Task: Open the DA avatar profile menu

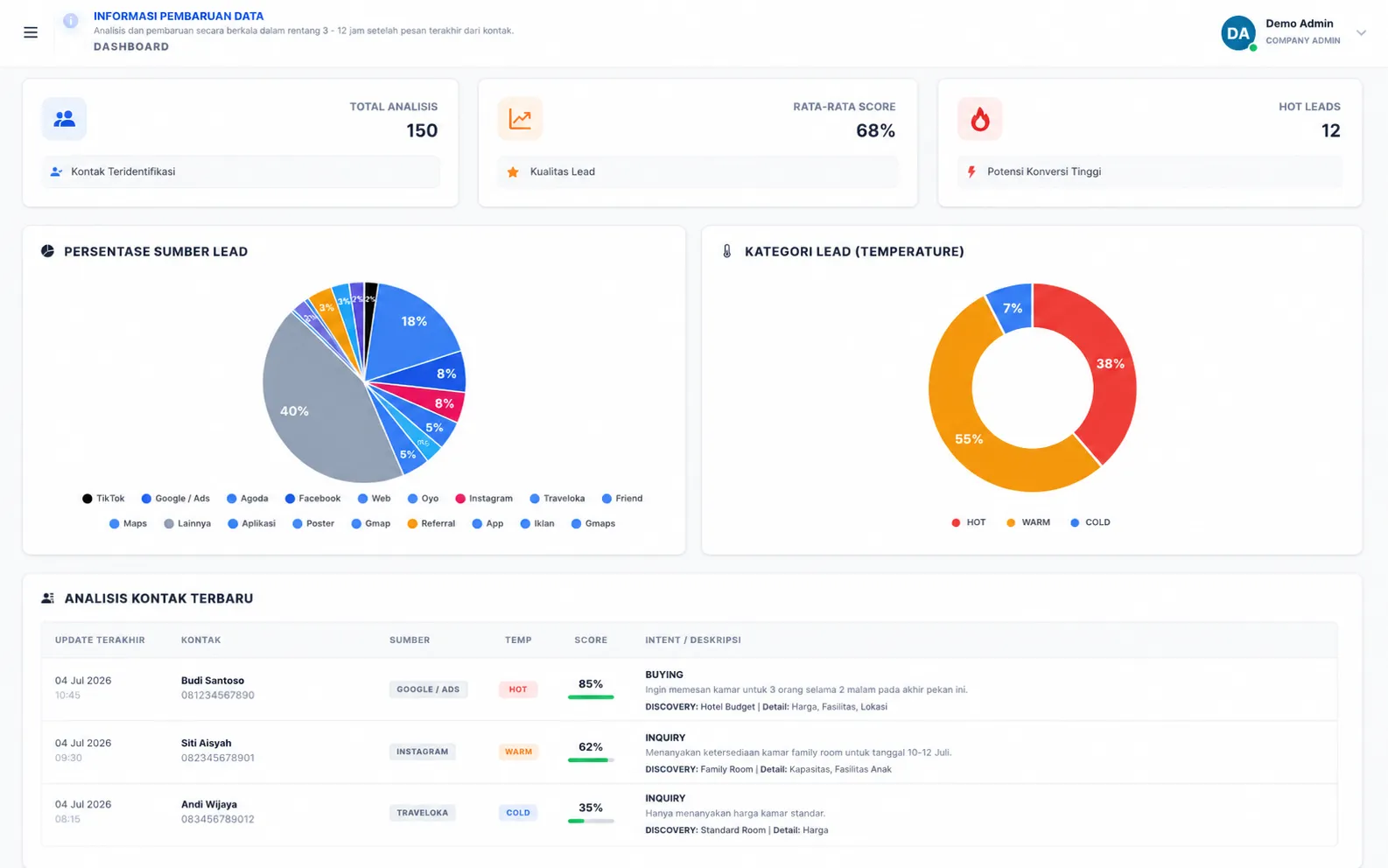Action: (x=1238, y=33)
